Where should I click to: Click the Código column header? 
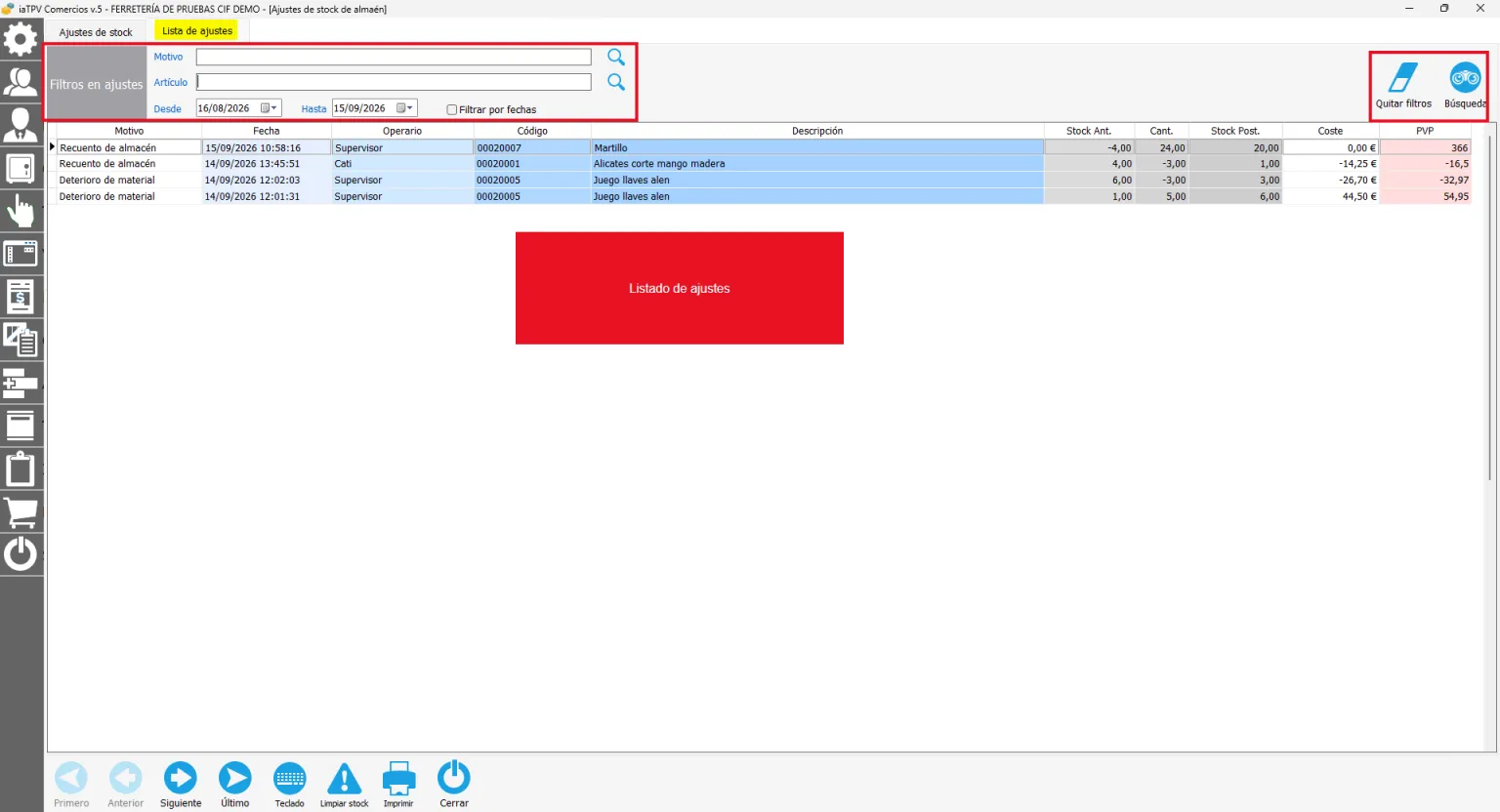pos(532,131)
